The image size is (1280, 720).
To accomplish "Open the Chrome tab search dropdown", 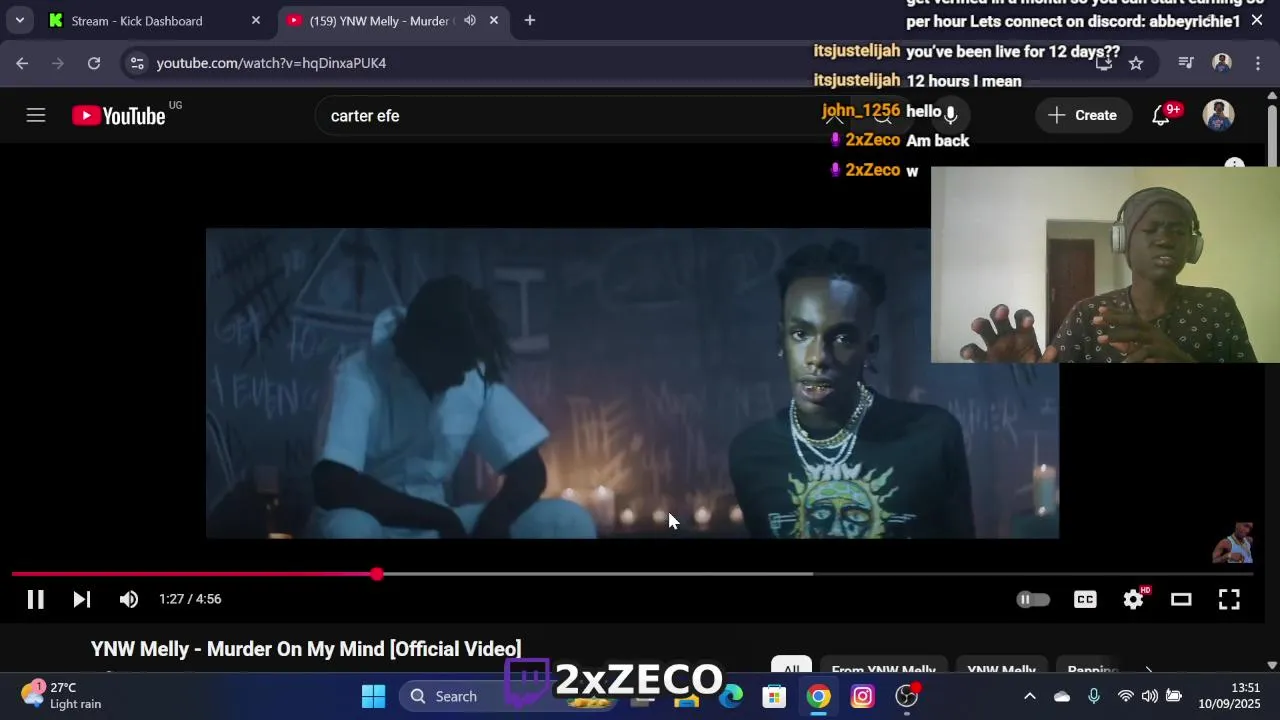I will point(19,20).
